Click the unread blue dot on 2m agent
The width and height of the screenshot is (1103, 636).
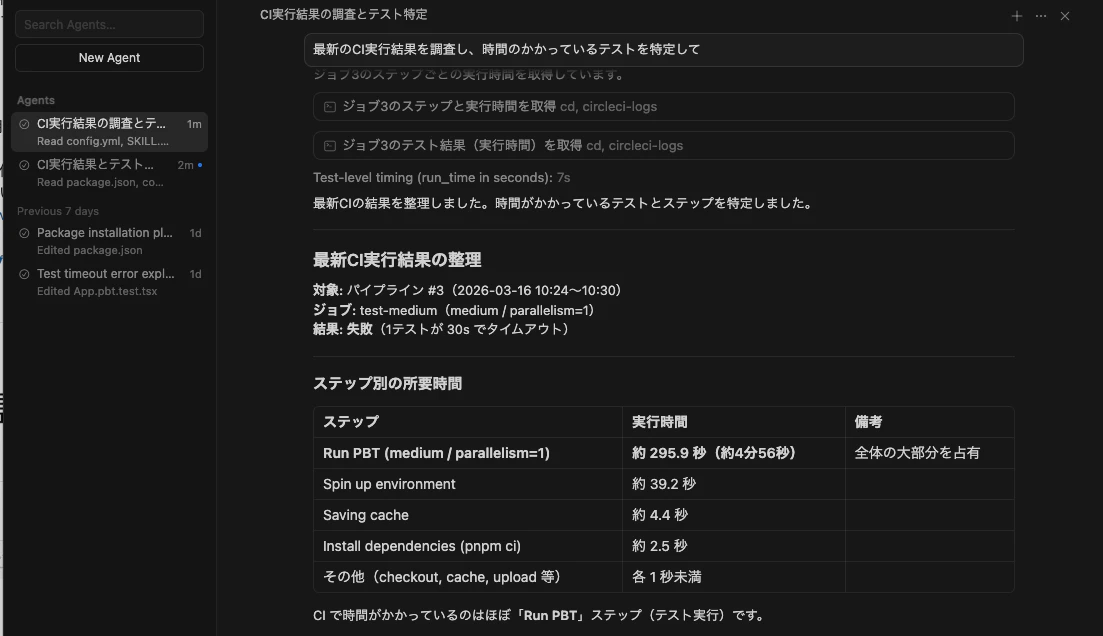200,165
